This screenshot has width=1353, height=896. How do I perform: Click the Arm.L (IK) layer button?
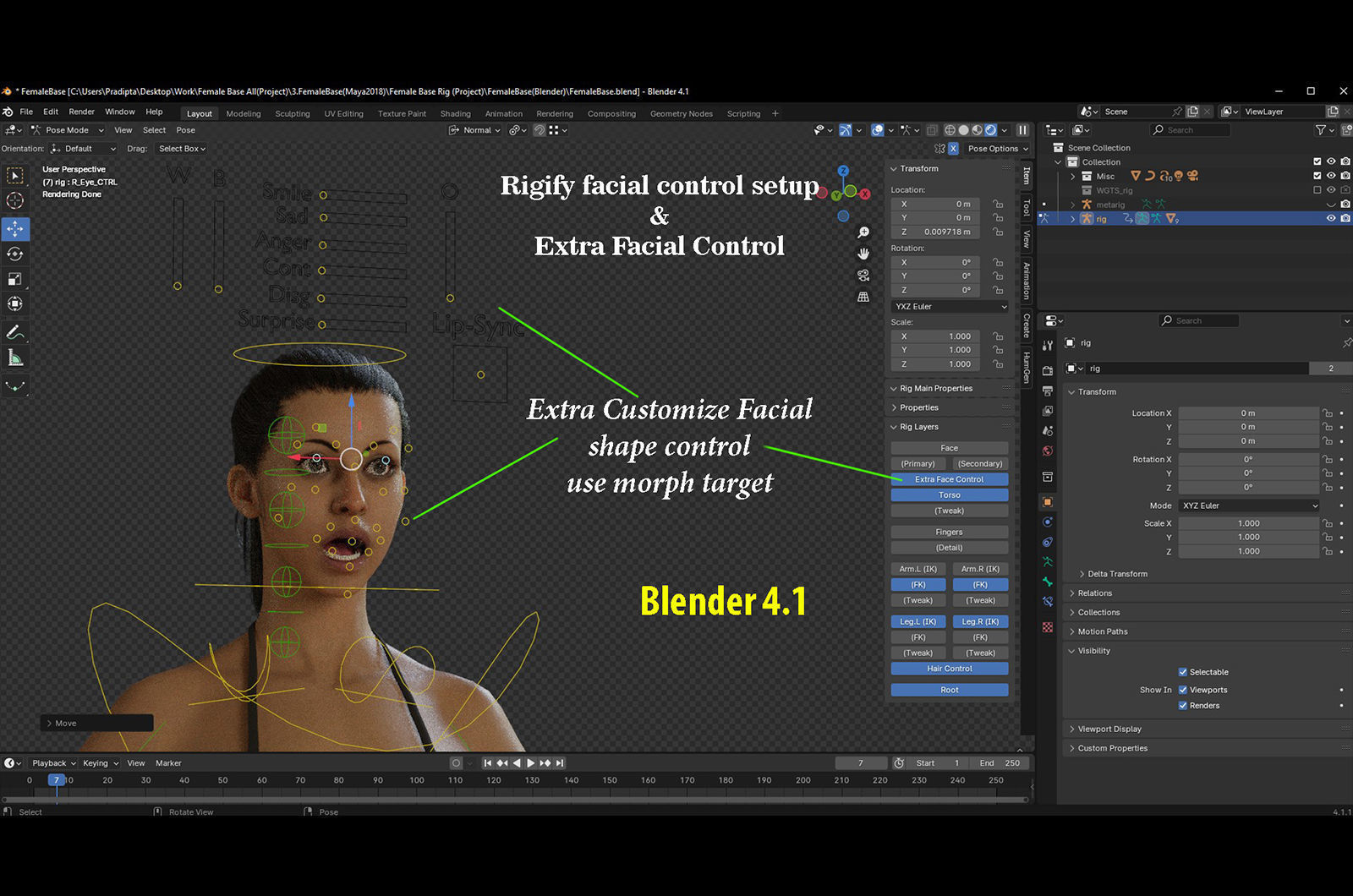[918, 569]
